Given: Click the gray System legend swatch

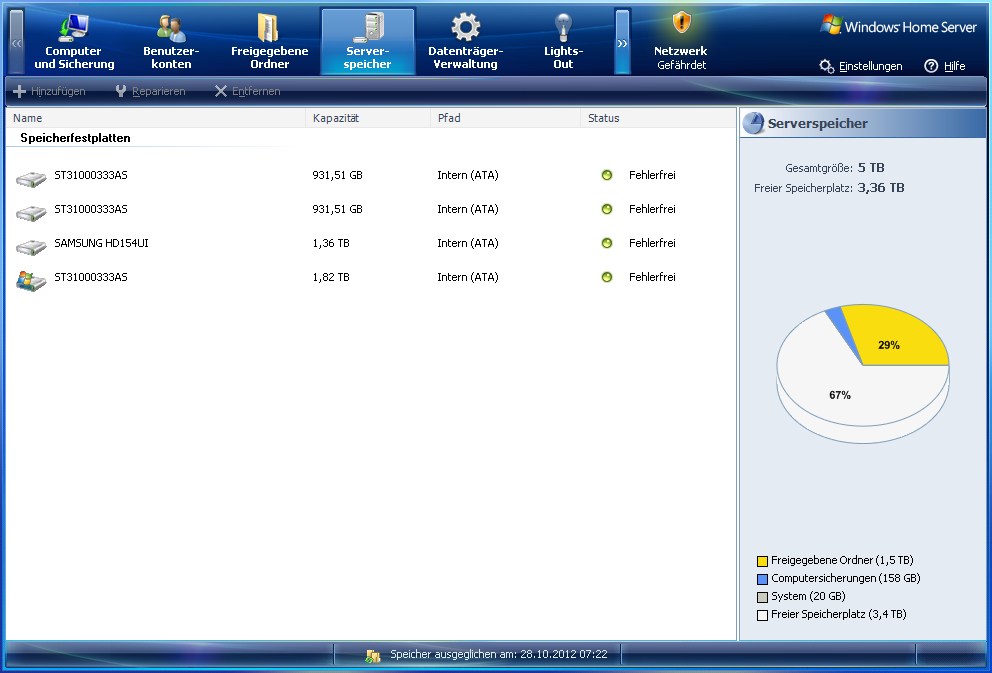Looking at the screenshot, I should point(762,597).
